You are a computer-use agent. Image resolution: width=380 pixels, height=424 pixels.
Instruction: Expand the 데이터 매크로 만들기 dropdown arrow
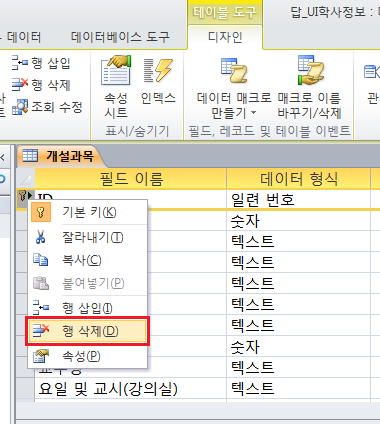click(x=254, y=113)
